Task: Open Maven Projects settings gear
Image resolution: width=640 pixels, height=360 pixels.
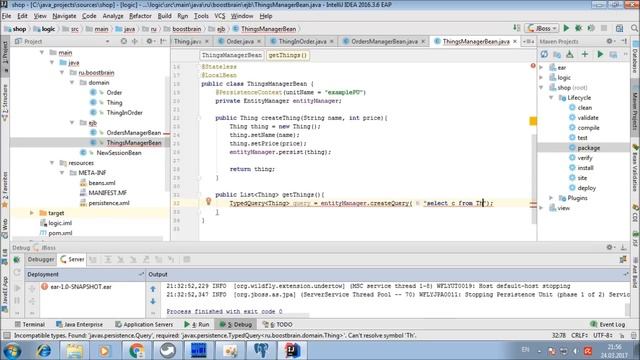Action: click(x=609, y=41)
